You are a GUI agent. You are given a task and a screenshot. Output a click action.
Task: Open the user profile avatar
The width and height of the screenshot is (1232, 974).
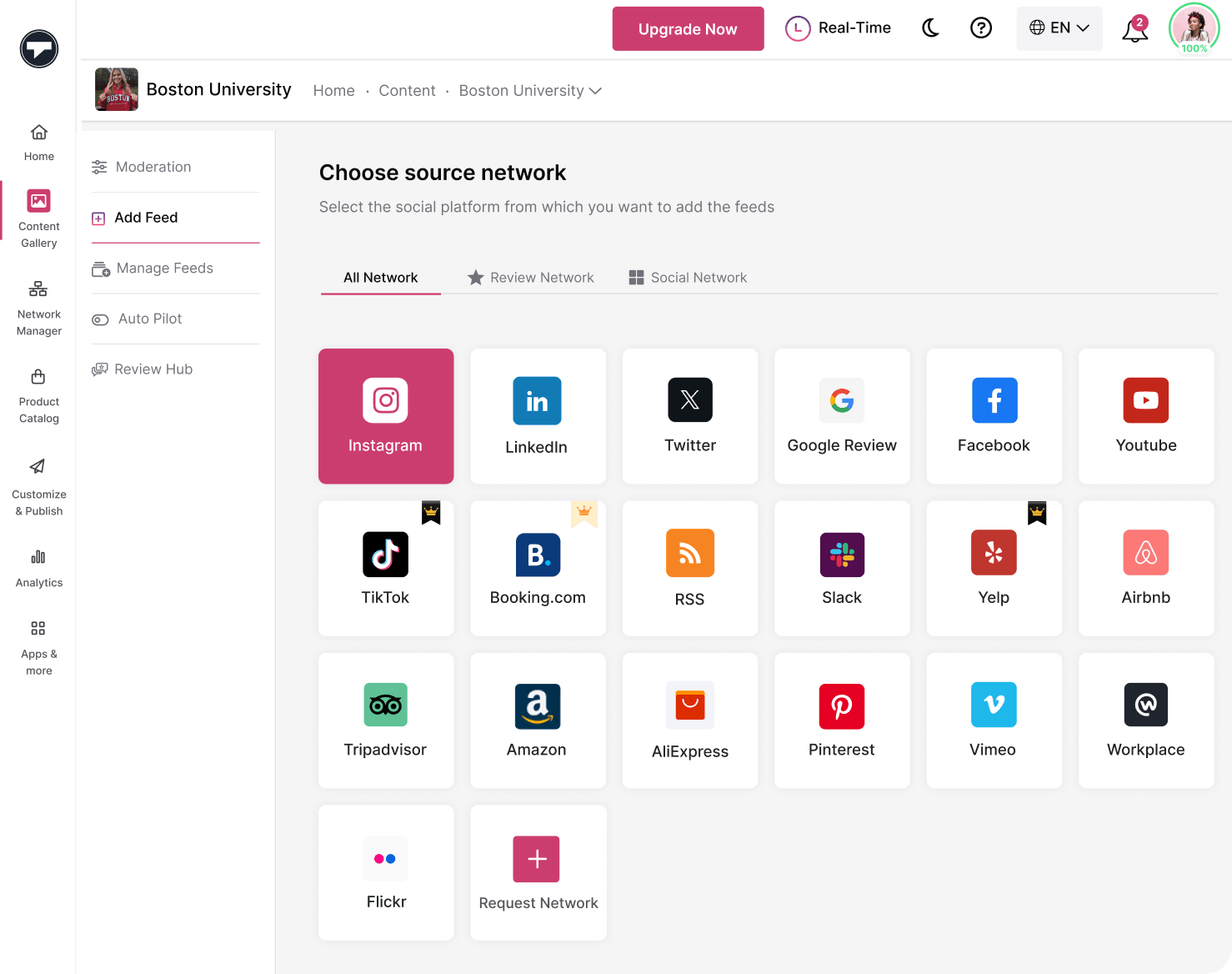click(1194, 28)
